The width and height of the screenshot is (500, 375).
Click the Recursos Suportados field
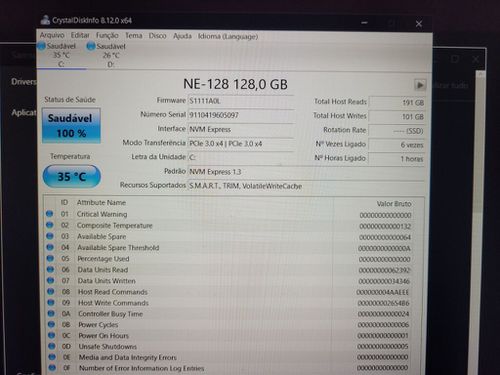pyautogui.click(x=306, y=186)
